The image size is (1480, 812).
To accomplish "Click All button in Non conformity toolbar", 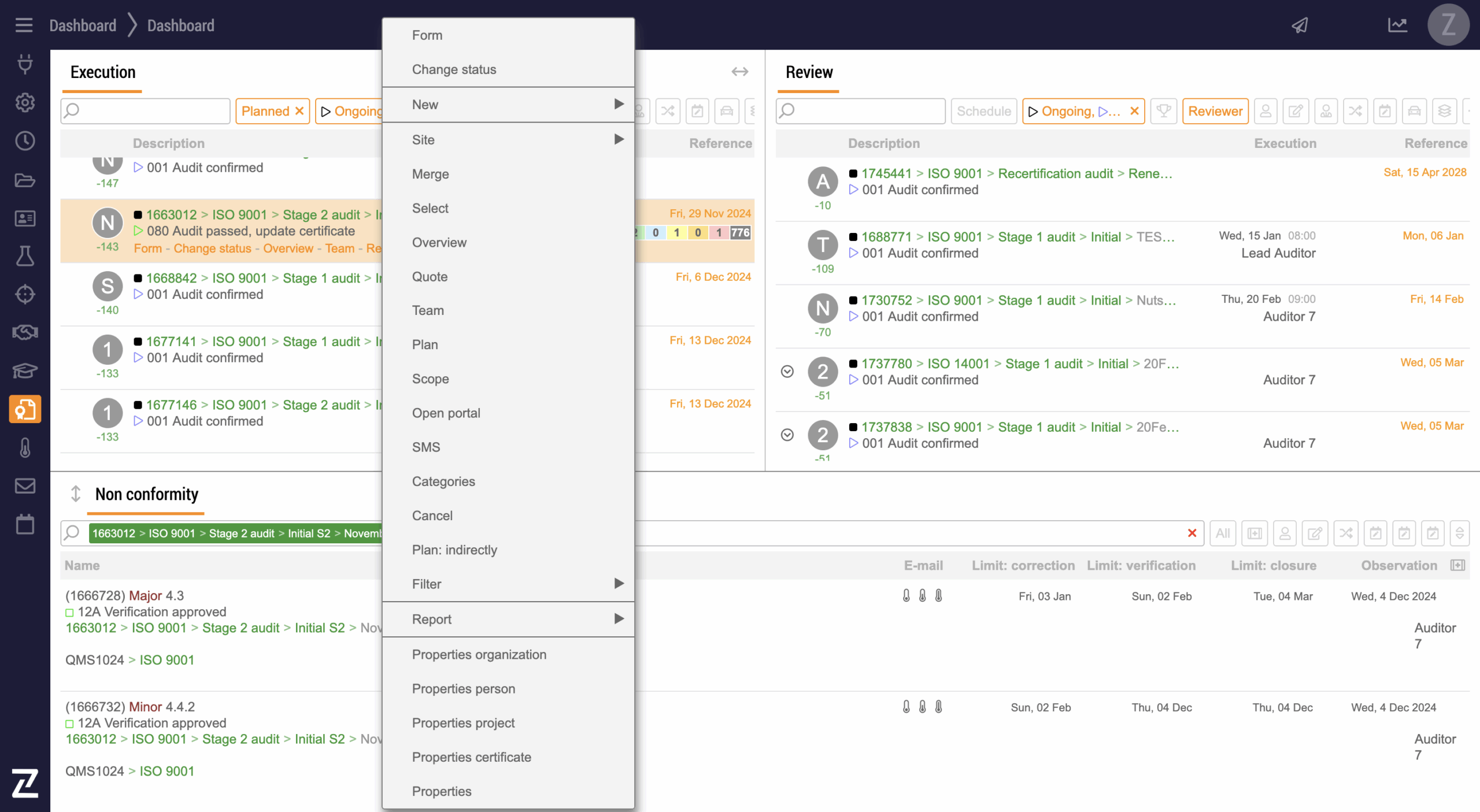I will tap(1222, 533).
